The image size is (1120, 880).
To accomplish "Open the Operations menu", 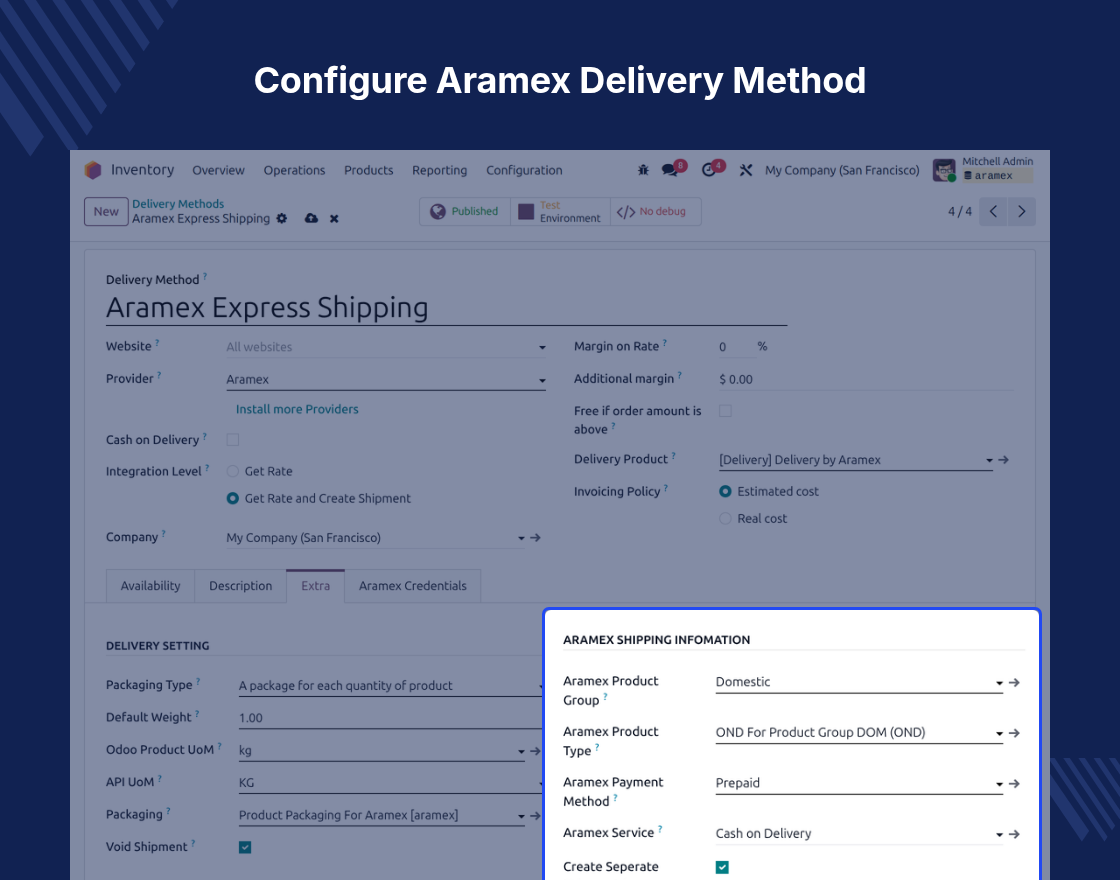I will click(x=294, y=170).
